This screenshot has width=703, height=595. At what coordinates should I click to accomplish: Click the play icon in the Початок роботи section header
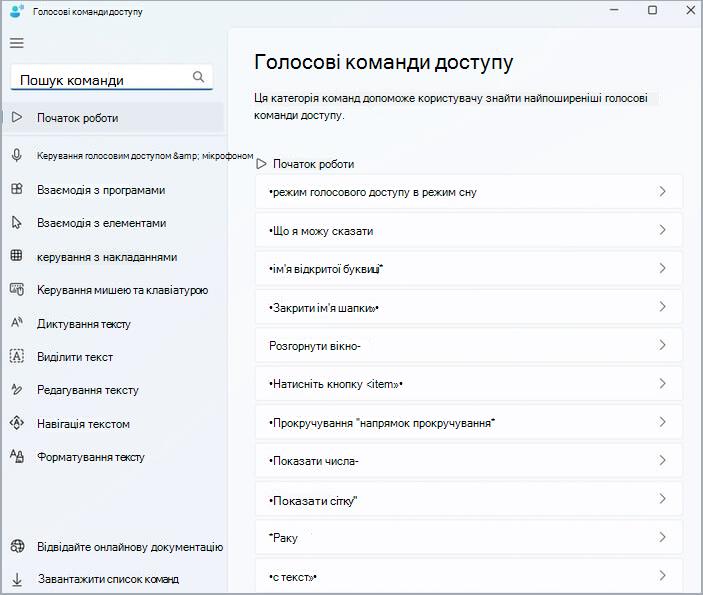tap(261, 164)
